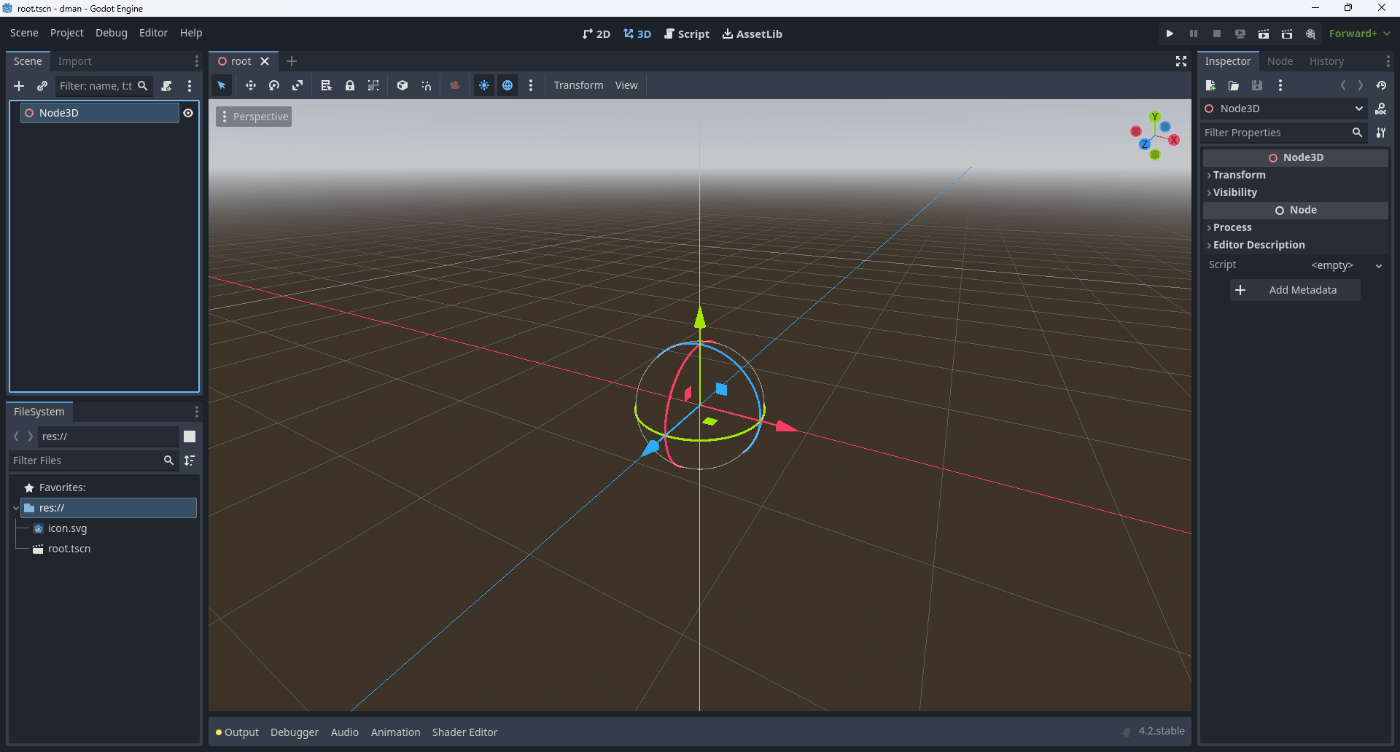
Task: Open documentation DOC icon
Action: [1381, 109]
